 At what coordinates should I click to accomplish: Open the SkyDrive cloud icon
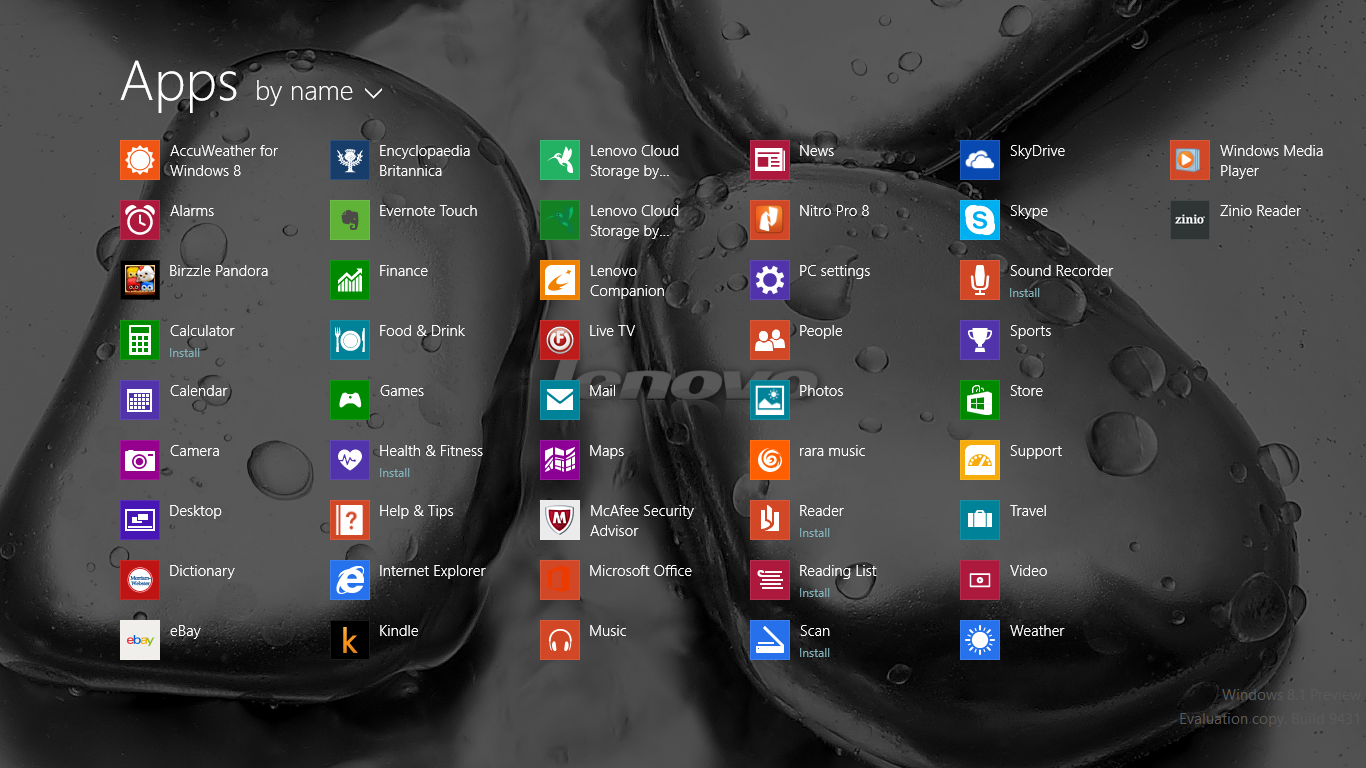980,160
